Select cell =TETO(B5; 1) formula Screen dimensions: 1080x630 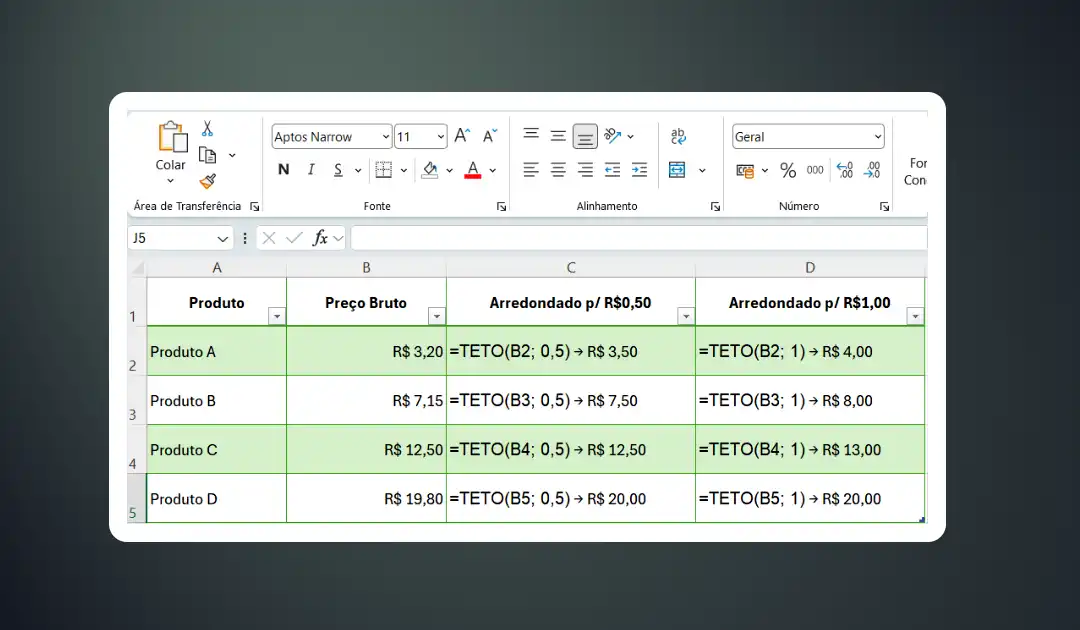[810, 498]
